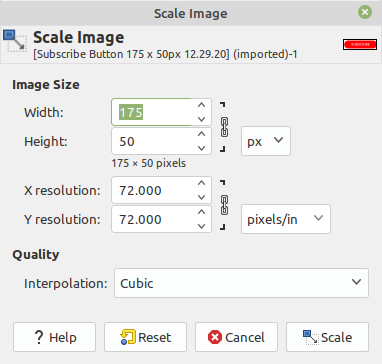This screenshot has height=364, width=382.
Task: Decrease Height with the down arrow
Action: click(x=201, y=148)
